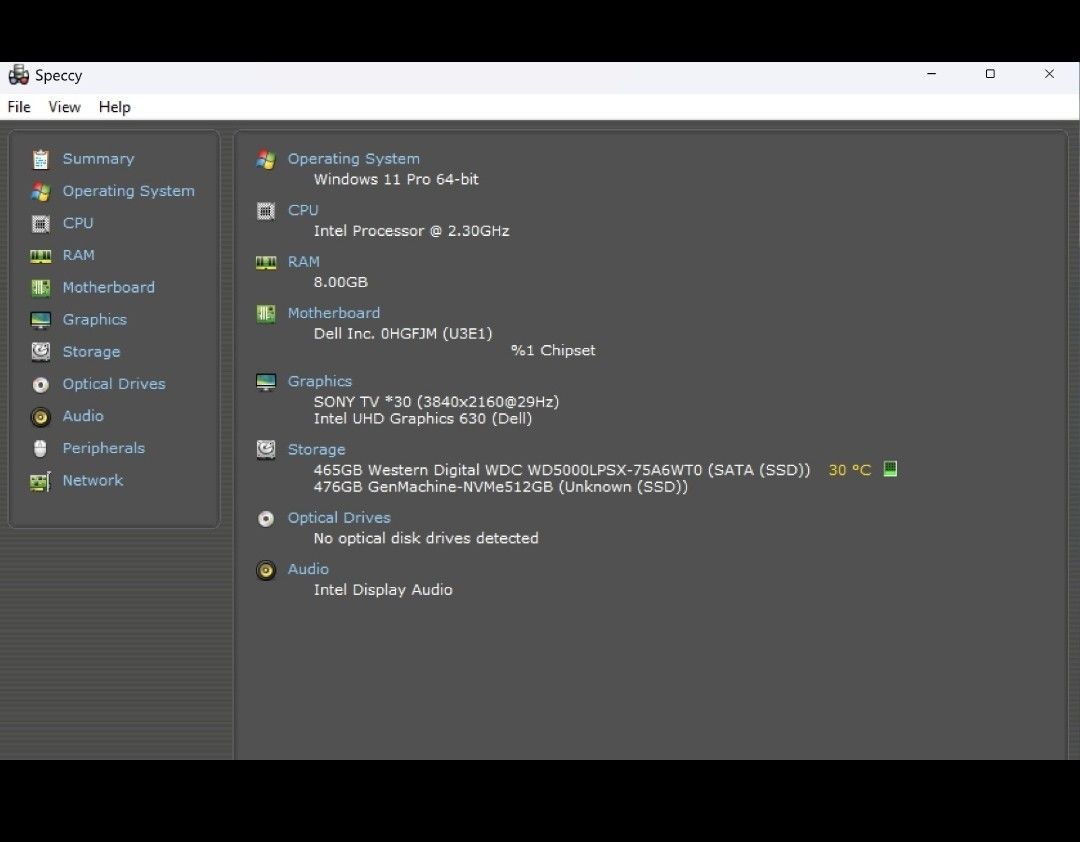The height and width of the screenshot is (842, 1080).
Task: Open the View menu
Action: (x=64, y=107)
